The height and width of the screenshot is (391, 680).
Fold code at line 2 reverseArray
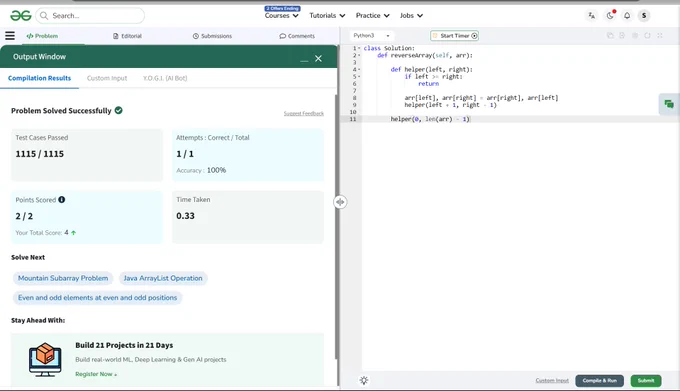click(359, 55)
